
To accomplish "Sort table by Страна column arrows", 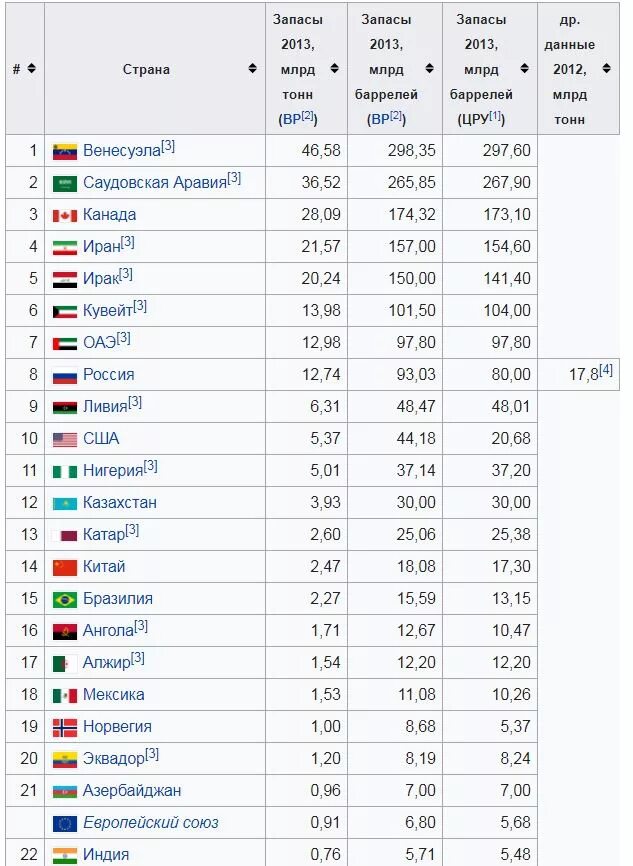I will point(252,68).
